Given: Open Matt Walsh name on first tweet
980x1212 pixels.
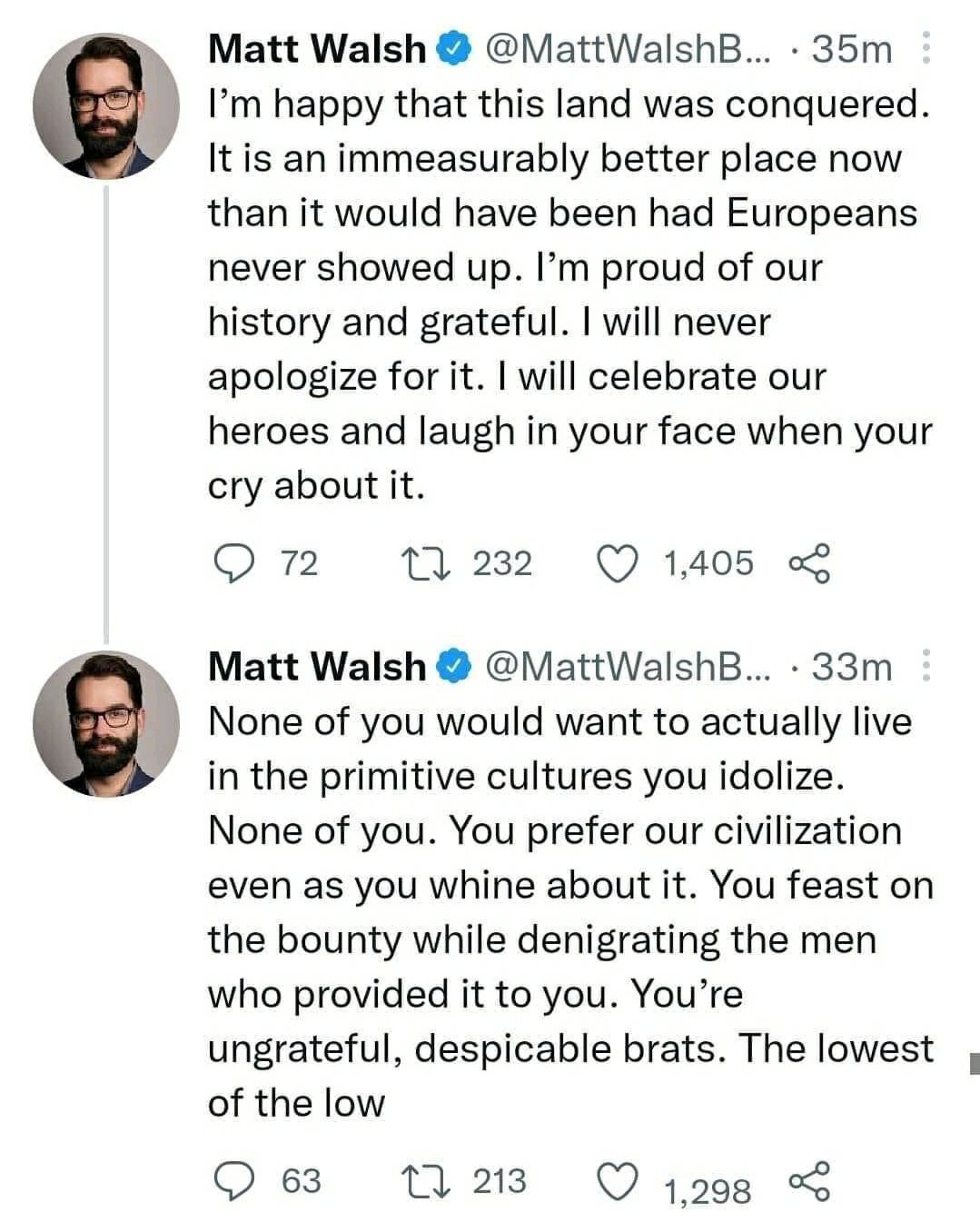Looking at the screenshot, I should pyautogui.click(x=316, y=49).
